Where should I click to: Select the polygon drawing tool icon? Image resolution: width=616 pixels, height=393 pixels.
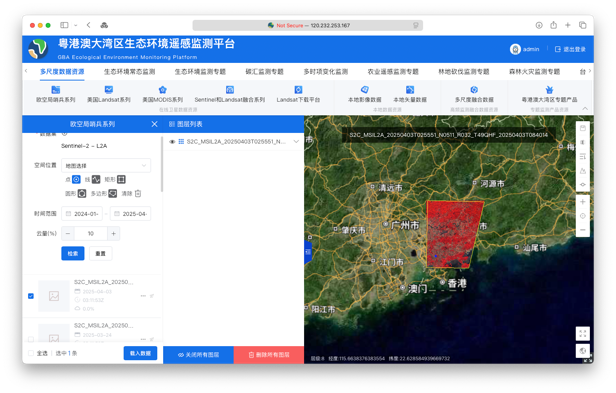coord(113,193)
